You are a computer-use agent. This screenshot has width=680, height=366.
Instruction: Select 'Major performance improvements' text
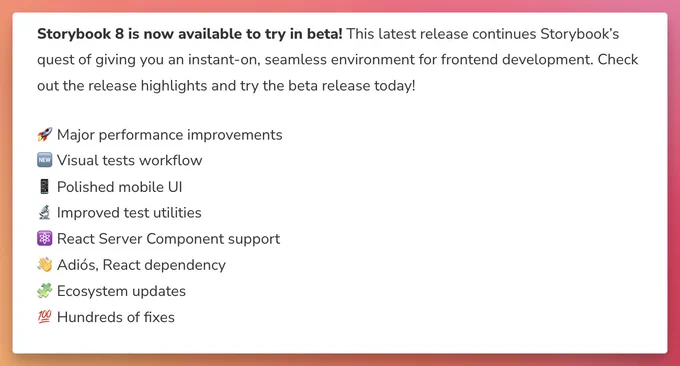170,135
